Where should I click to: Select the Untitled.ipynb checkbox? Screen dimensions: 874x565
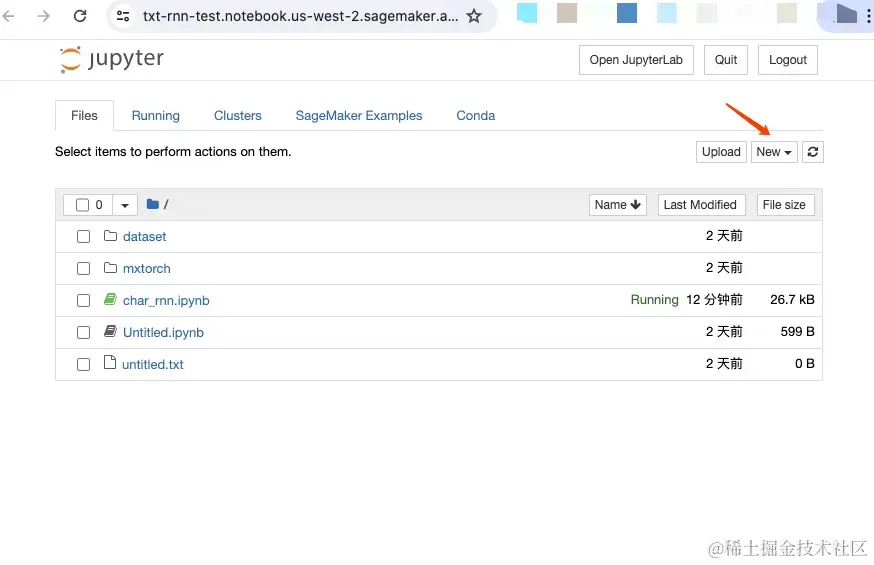(84, 333)
